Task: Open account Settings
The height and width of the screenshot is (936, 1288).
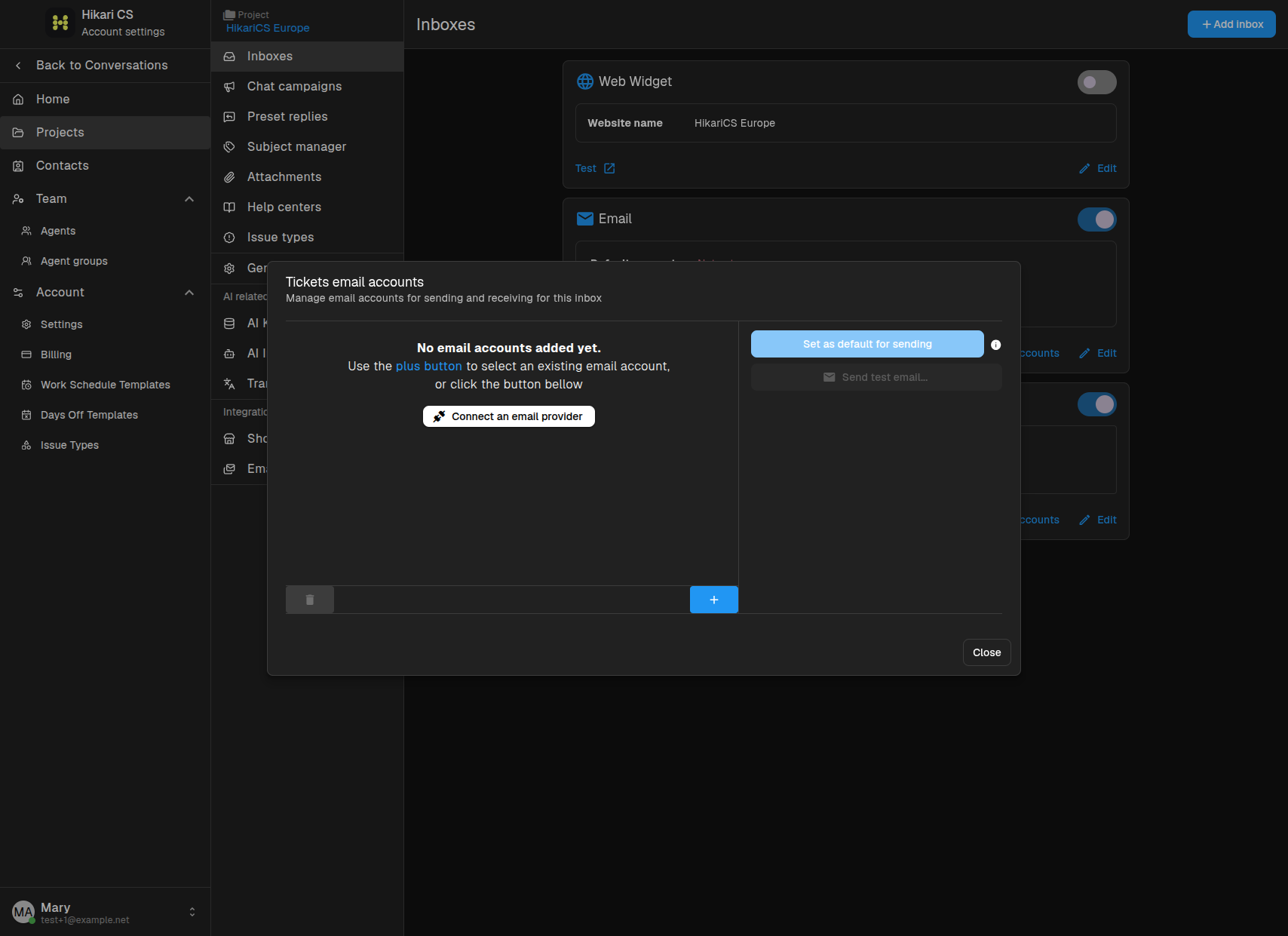Action: (105, 324)
